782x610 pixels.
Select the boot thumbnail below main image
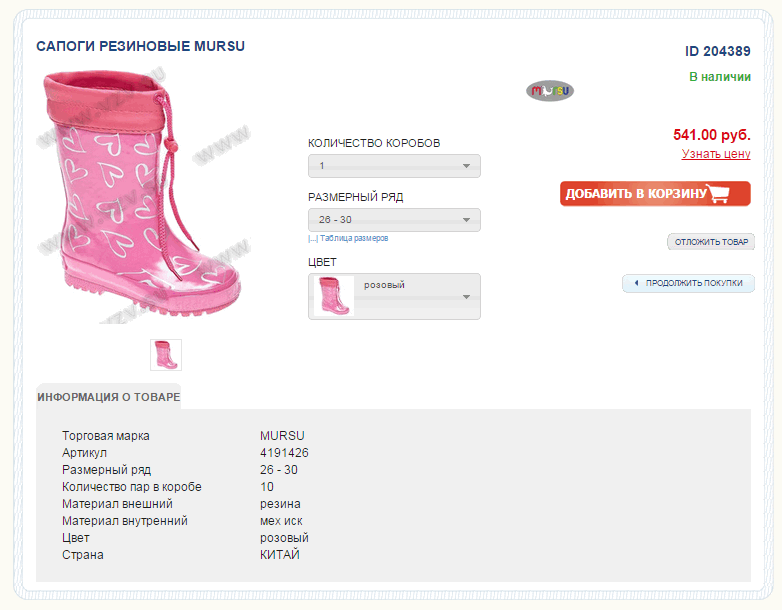coord(166,354)
